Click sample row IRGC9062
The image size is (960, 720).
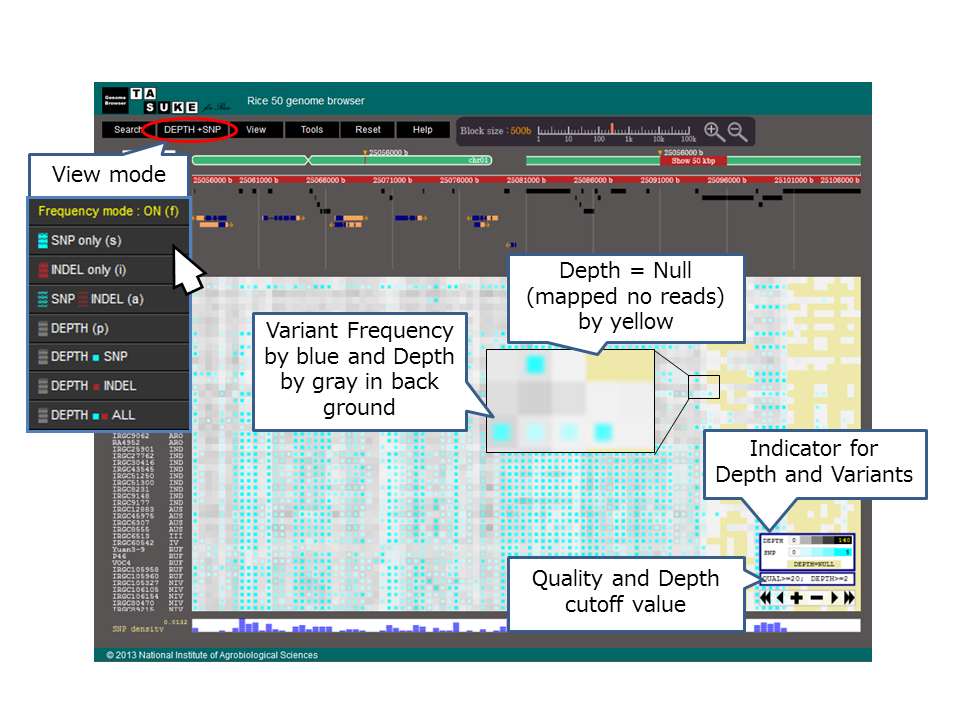(x=148, y=436)
